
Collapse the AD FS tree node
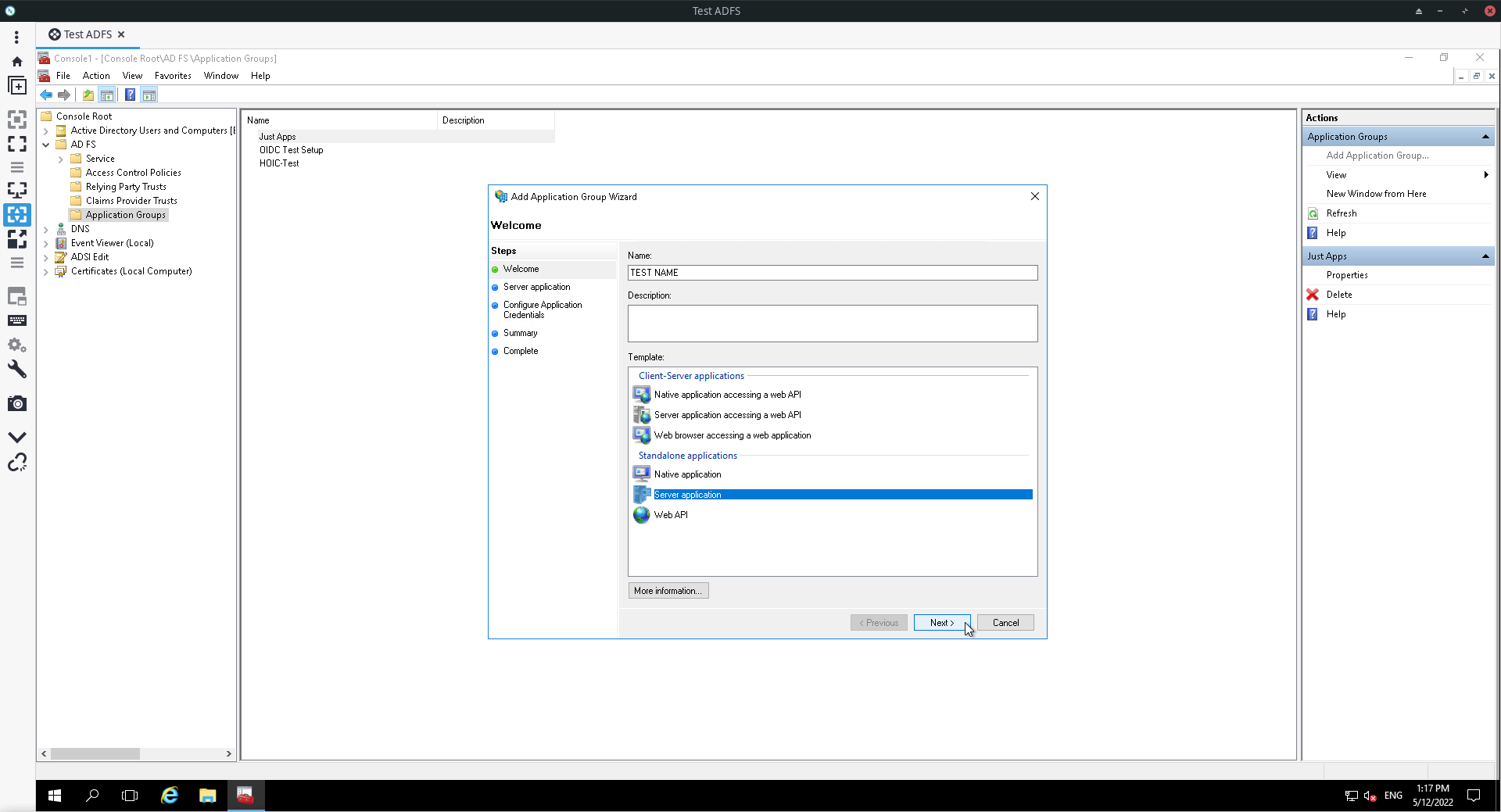45,145
